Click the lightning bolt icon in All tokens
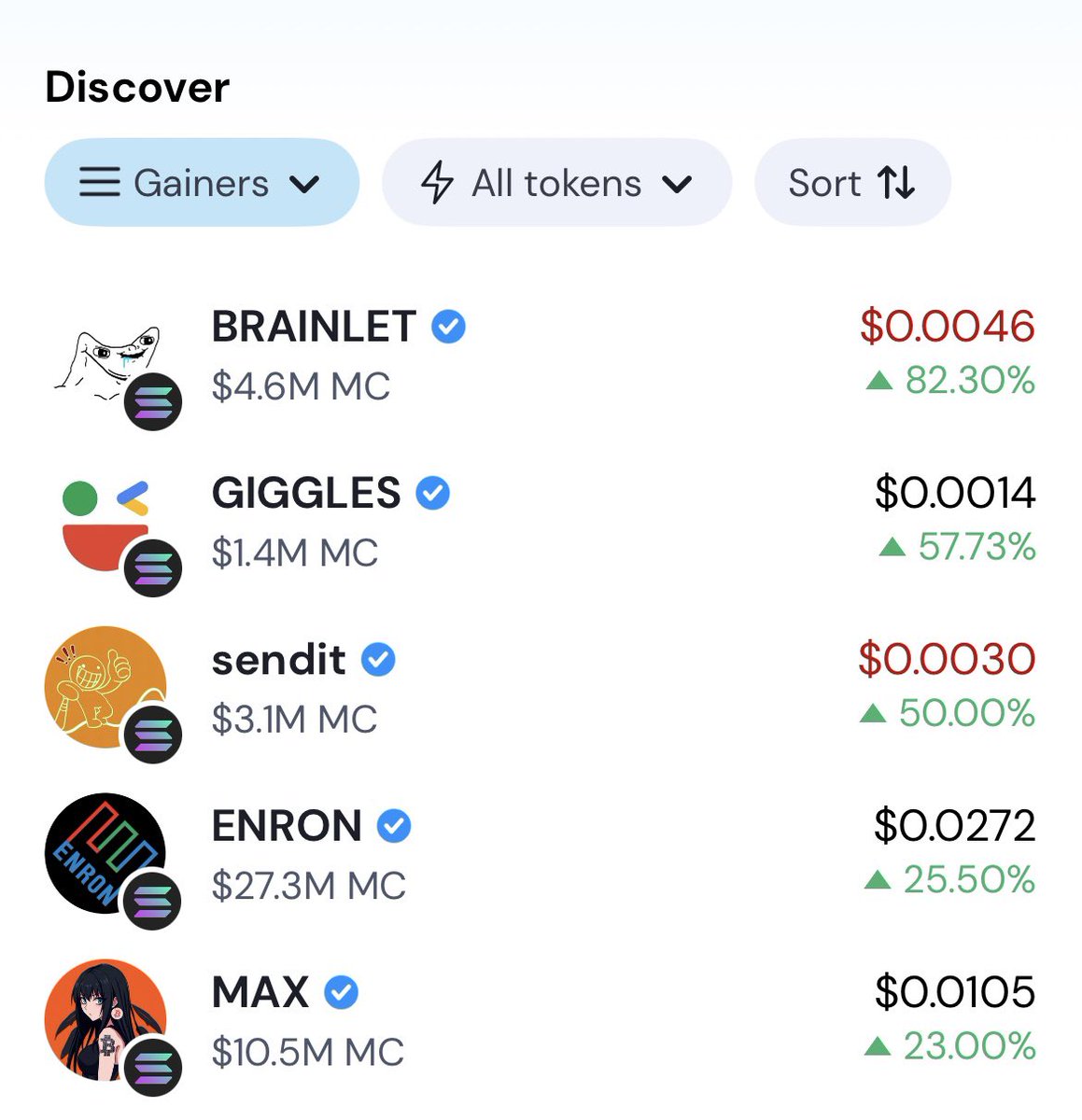The height and width of the screenshot is (1120, 1082). [437, 183]
